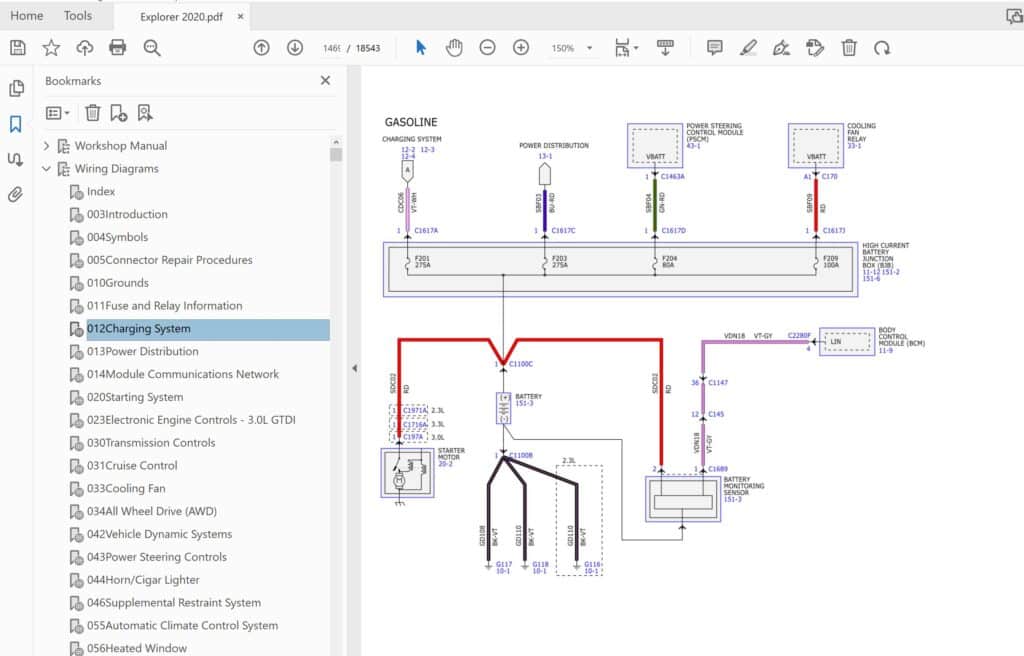Select the Hand pan tool
1024x656 pixels.
coord(454,48)
